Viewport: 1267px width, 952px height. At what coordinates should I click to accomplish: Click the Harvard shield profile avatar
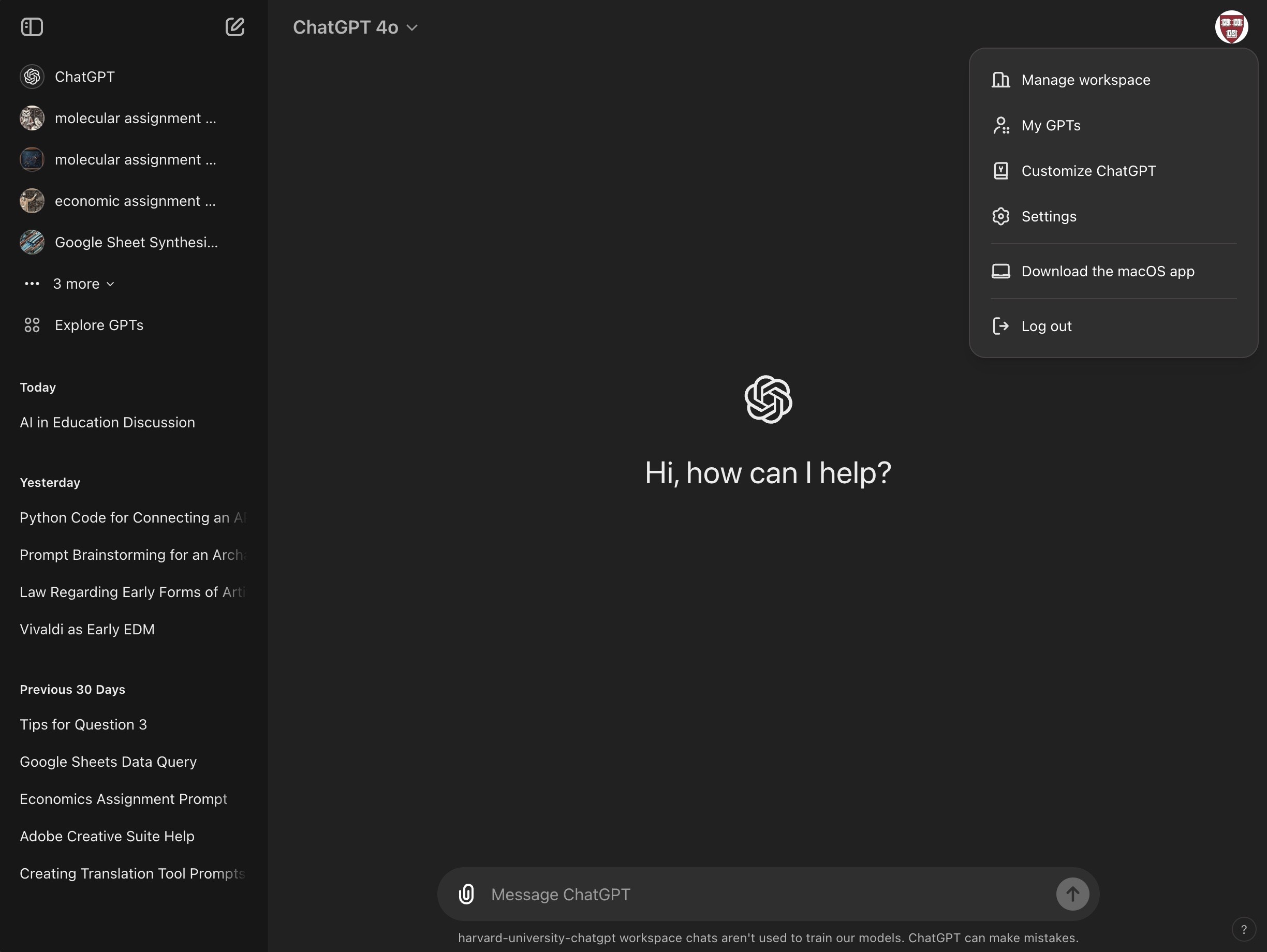pyautogui.click(x=1231, y=27)
